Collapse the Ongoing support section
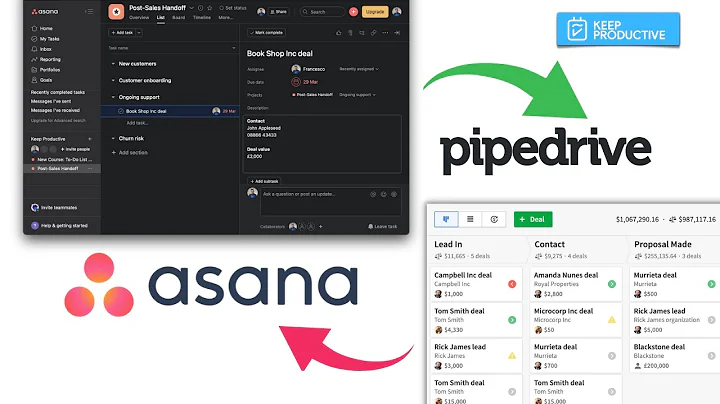This screenshot has width=720, height=404. pos(113,97)
